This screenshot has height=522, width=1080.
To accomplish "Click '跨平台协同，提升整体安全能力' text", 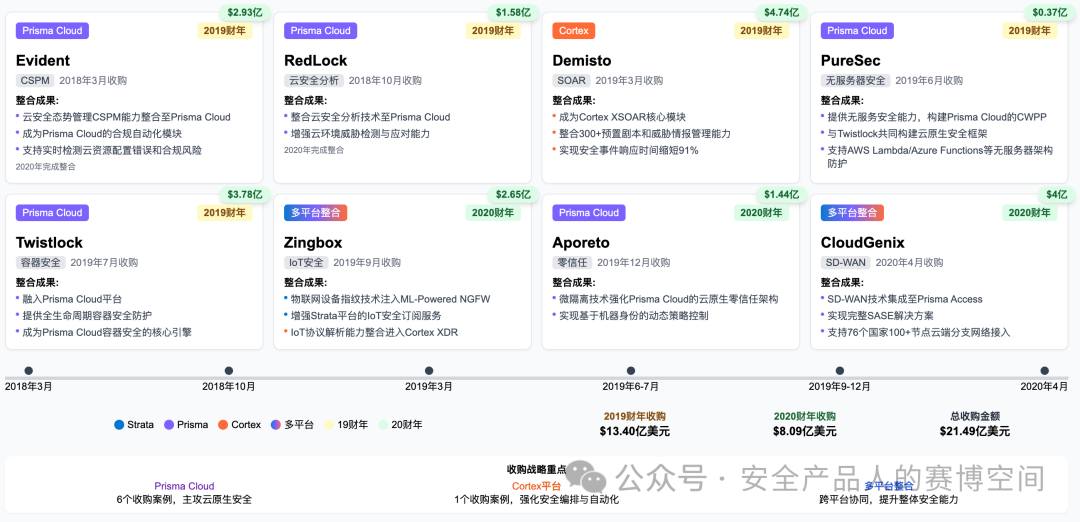I will click(889, 499).
